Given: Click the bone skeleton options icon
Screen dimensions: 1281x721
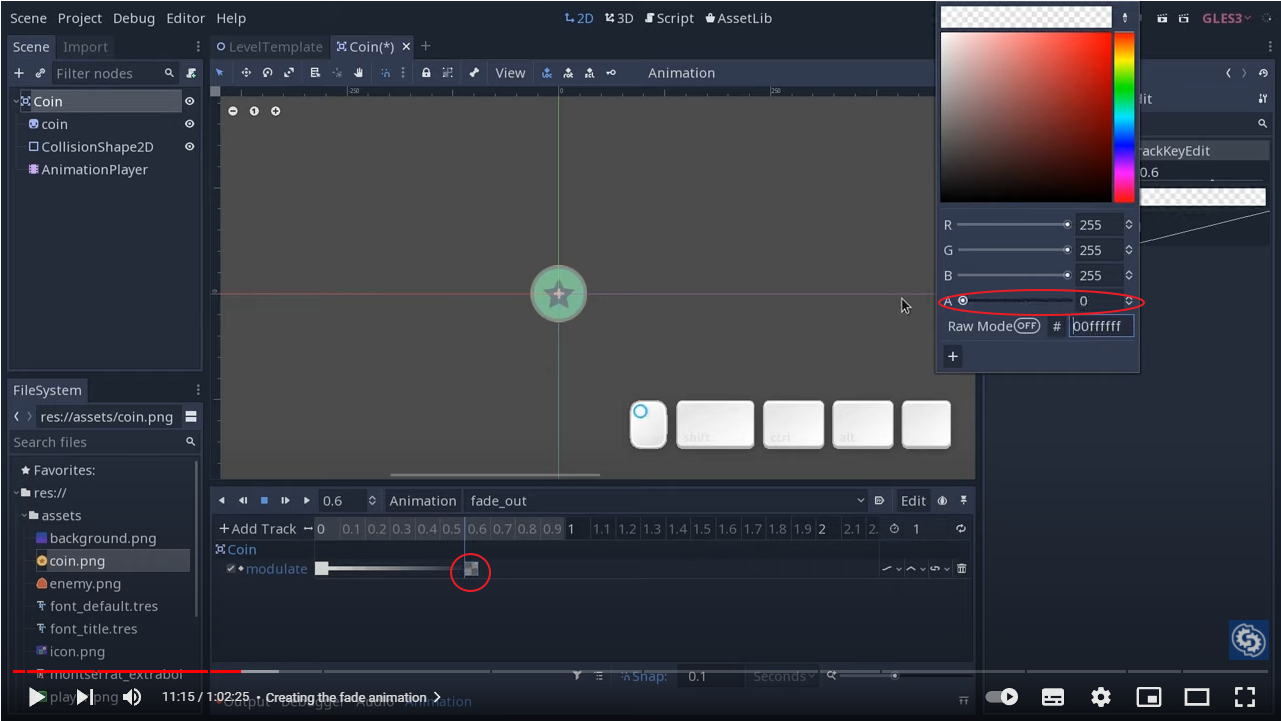Looking at the screenshot, I should coord(474,73).
